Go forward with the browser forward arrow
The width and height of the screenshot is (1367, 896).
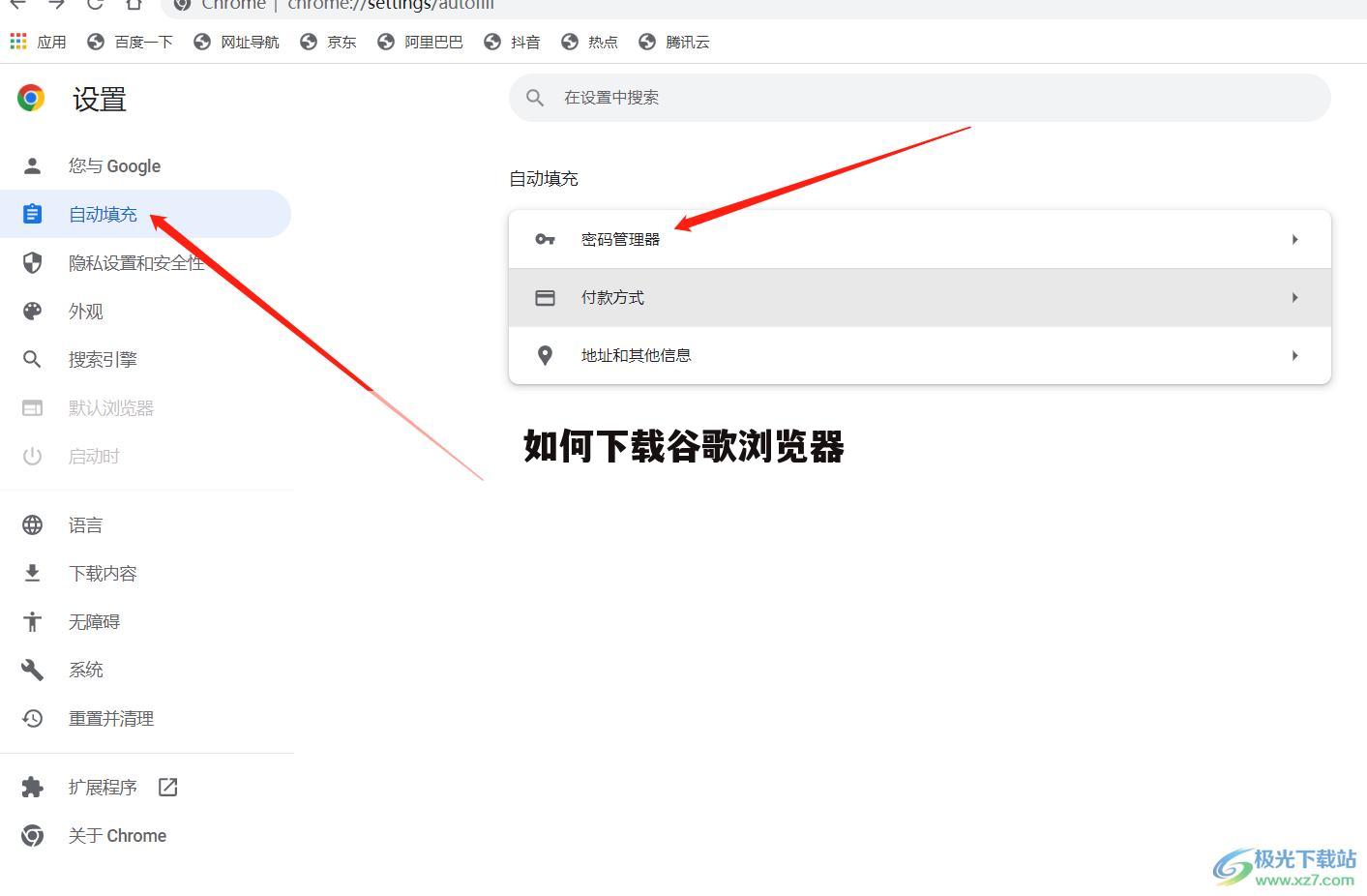pos(56,3)
